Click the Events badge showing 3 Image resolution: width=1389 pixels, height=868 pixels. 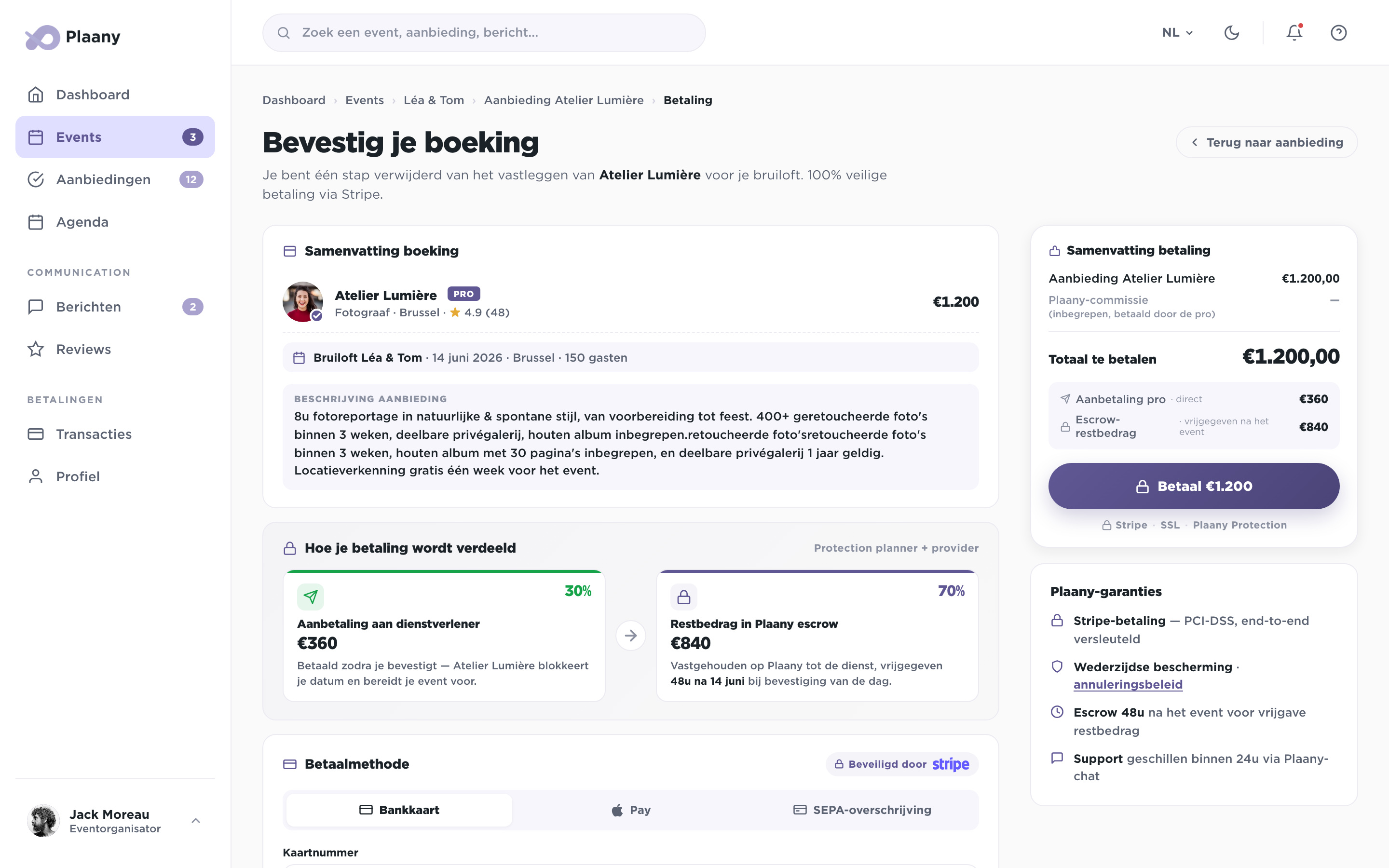(x=193, y=137)
